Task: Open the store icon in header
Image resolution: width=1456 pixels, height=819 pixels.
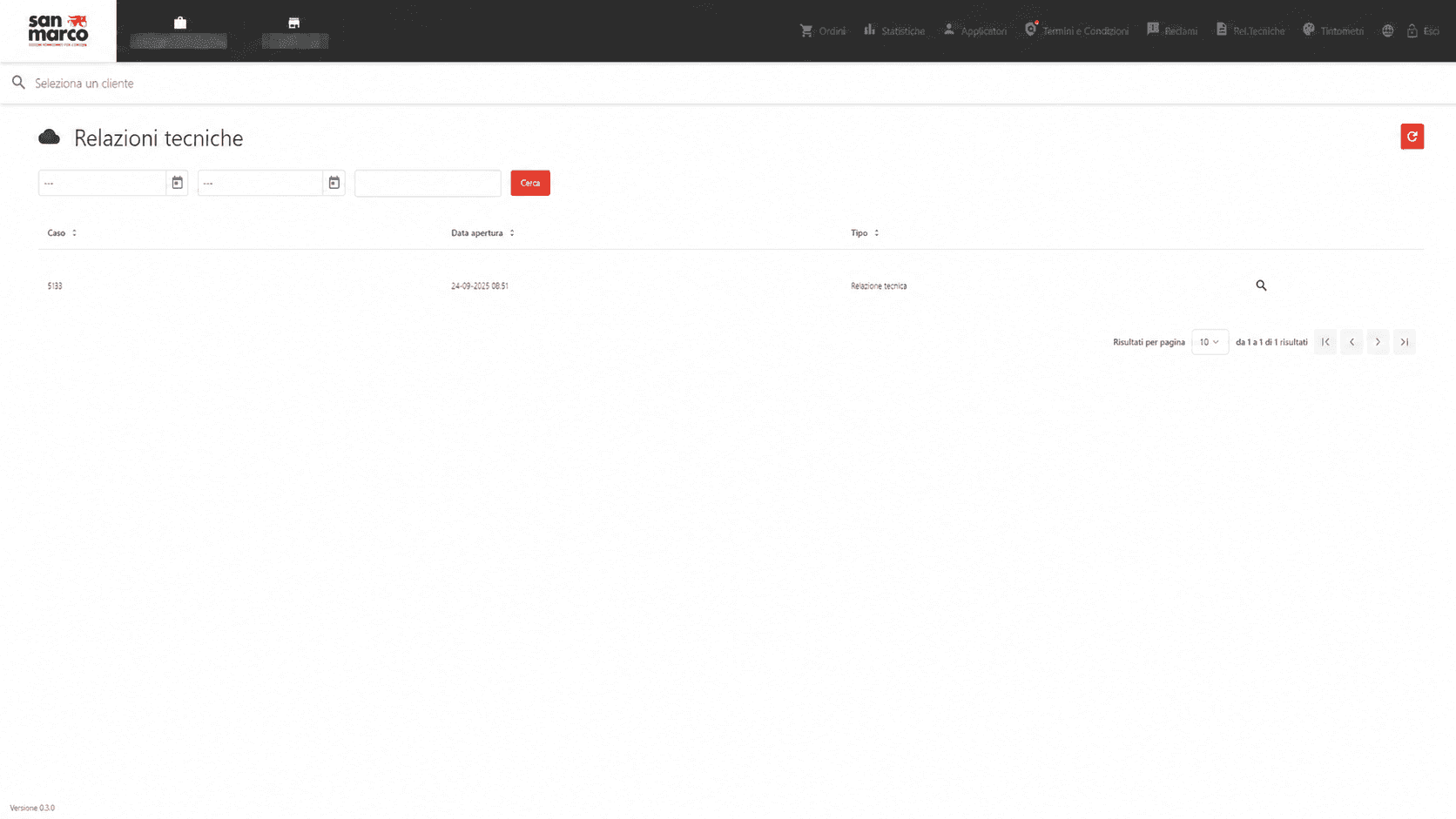Action: (294, 23)
